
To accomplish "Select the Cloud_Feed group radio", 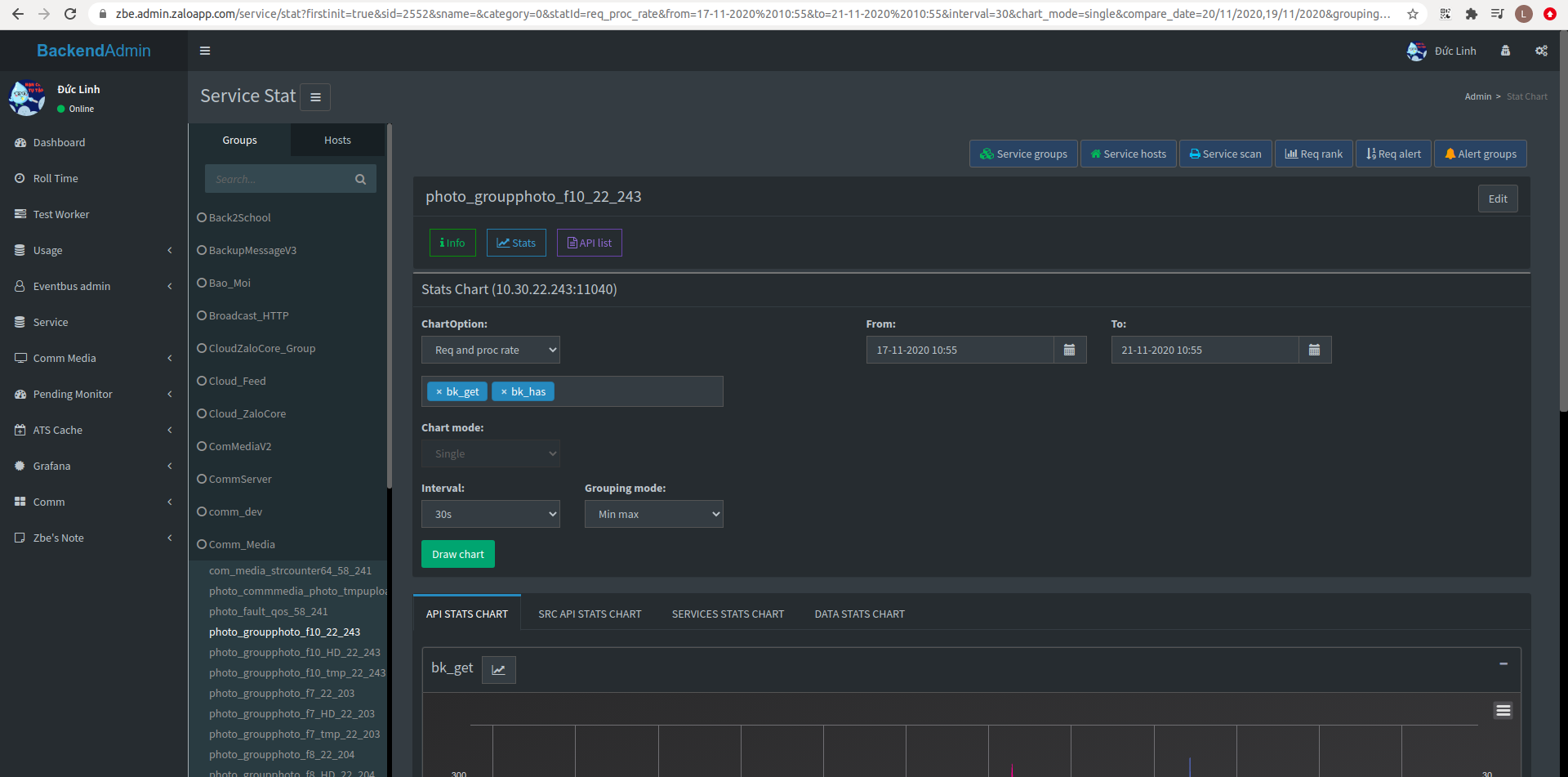I will tap(202, 381).
